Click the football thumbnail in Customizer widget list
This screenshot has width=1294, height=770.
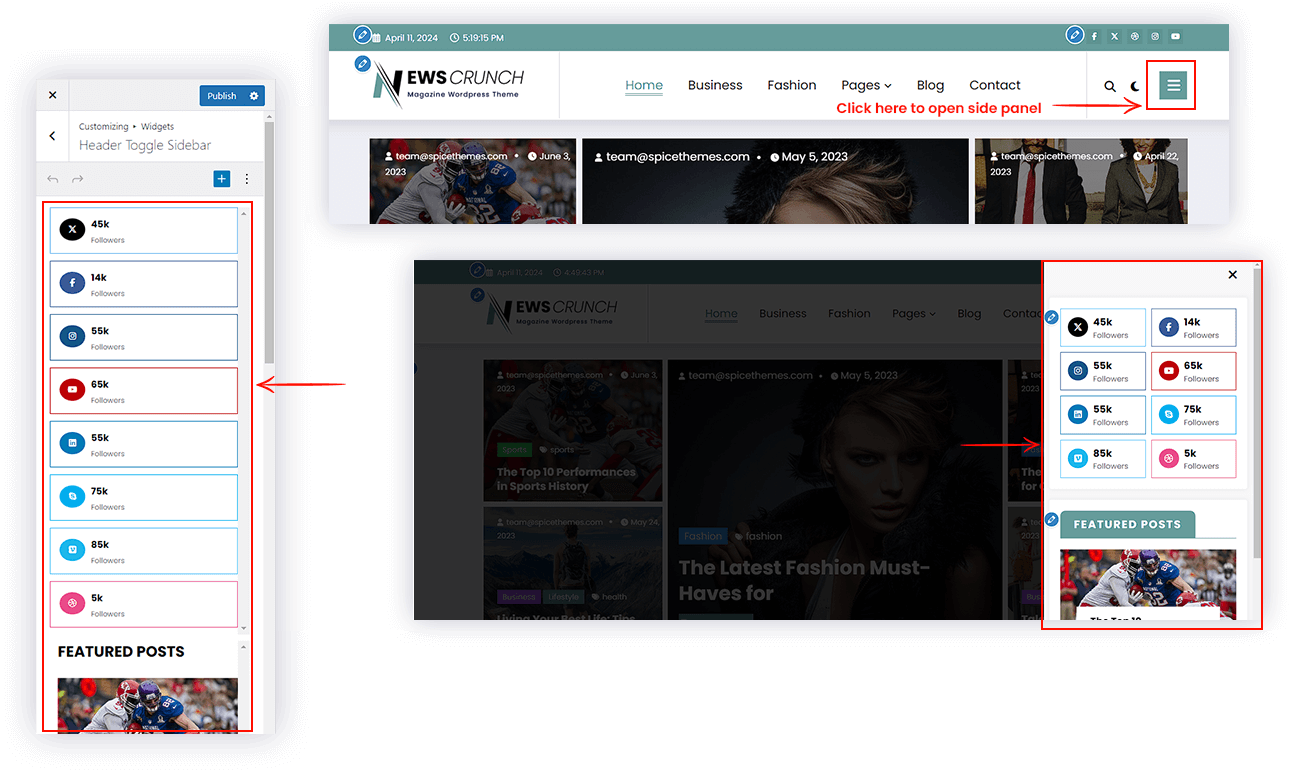pos(148,704)
